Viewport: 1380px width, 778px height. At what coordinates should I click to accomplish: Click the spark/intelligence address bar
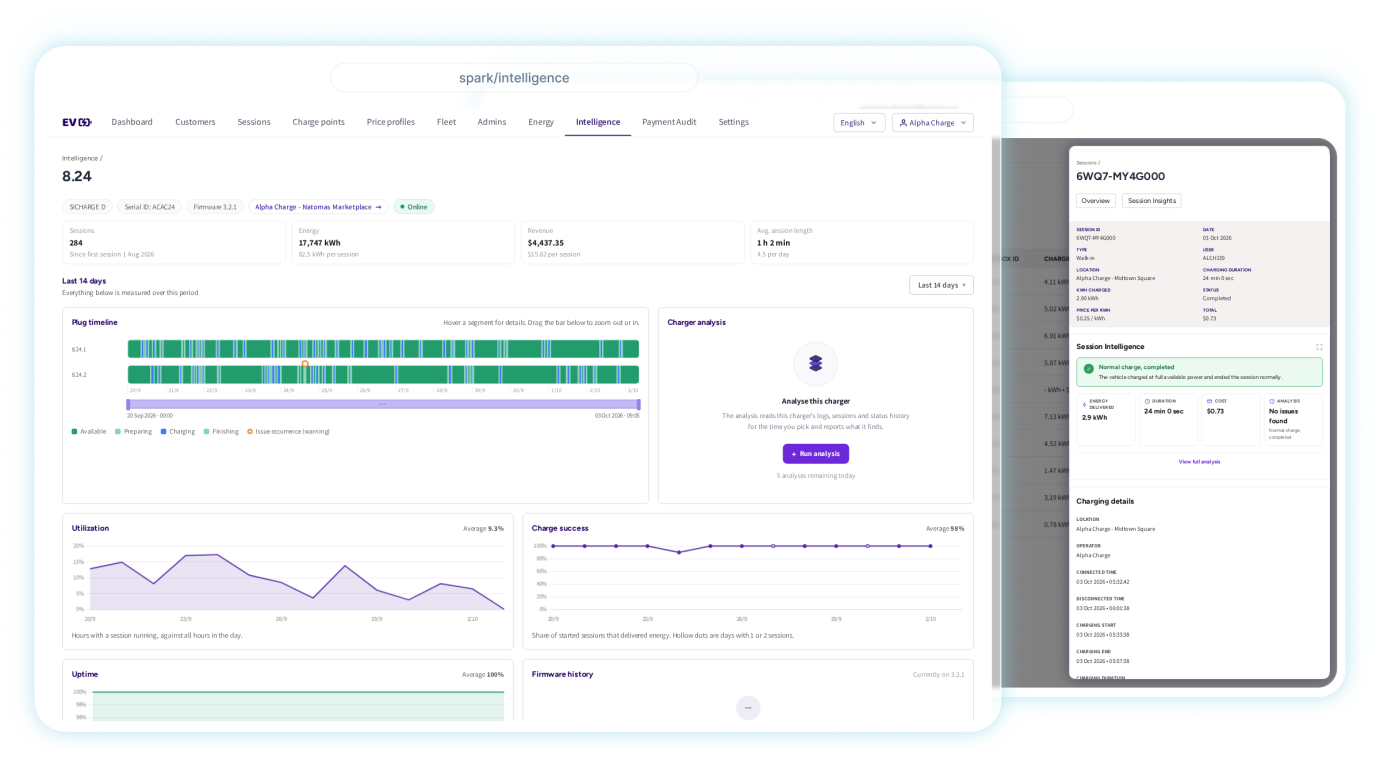pyautogui.click(x=514, y=78)
